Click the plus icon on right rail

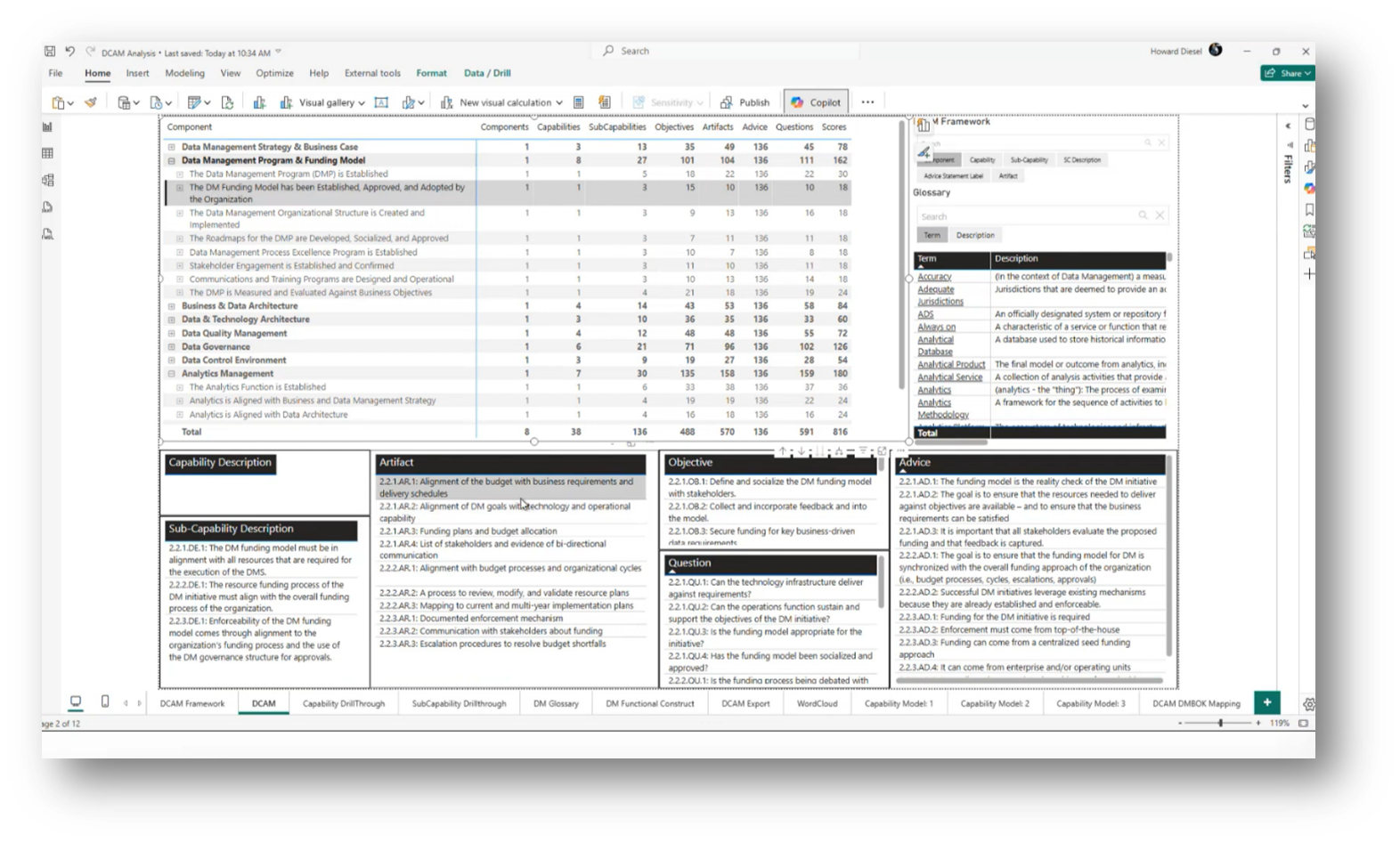(1309, 274)
